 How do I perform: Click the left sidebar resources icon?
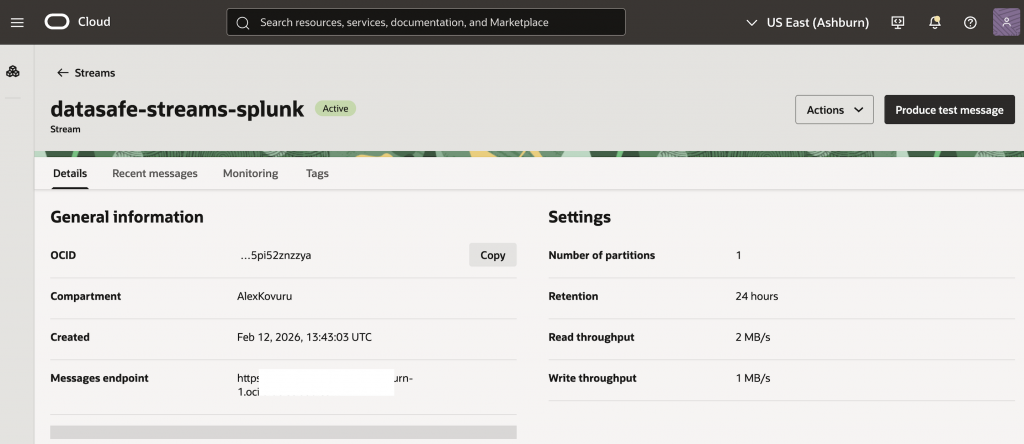(x=13, y=72)
